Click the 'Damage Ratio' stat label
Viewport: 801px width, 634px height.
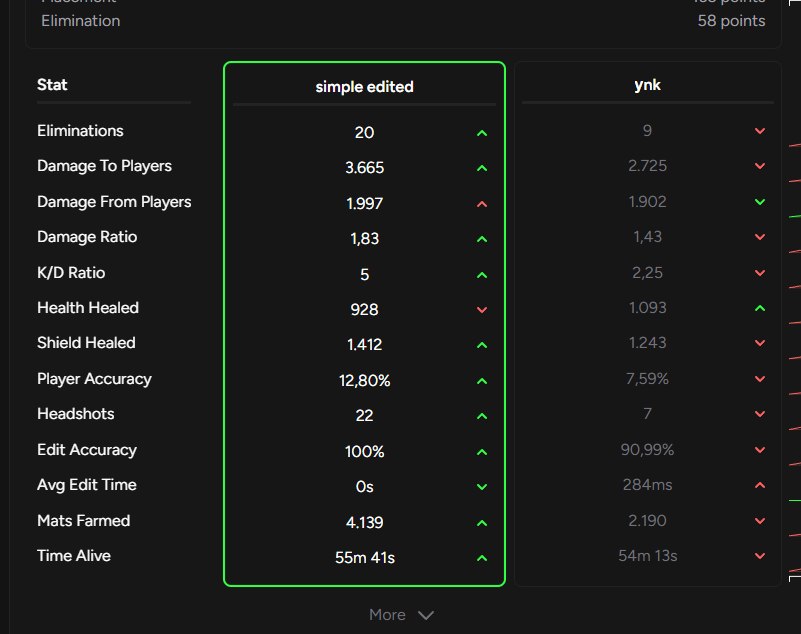[x=87, y=237]
